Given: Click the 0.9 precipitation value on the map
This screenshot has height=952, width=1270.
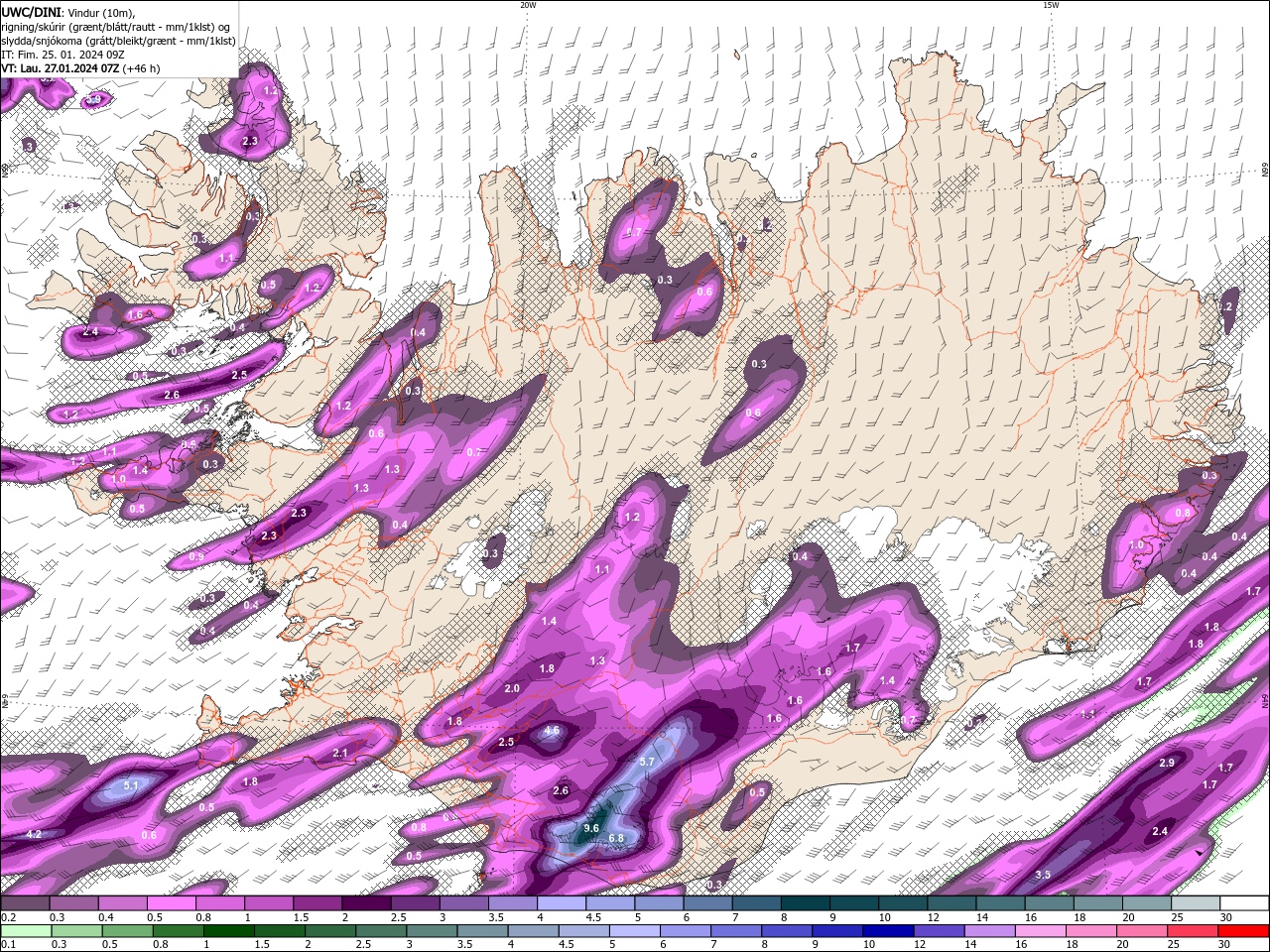Looking at the screenshot, I should click(x=196, y=557).
